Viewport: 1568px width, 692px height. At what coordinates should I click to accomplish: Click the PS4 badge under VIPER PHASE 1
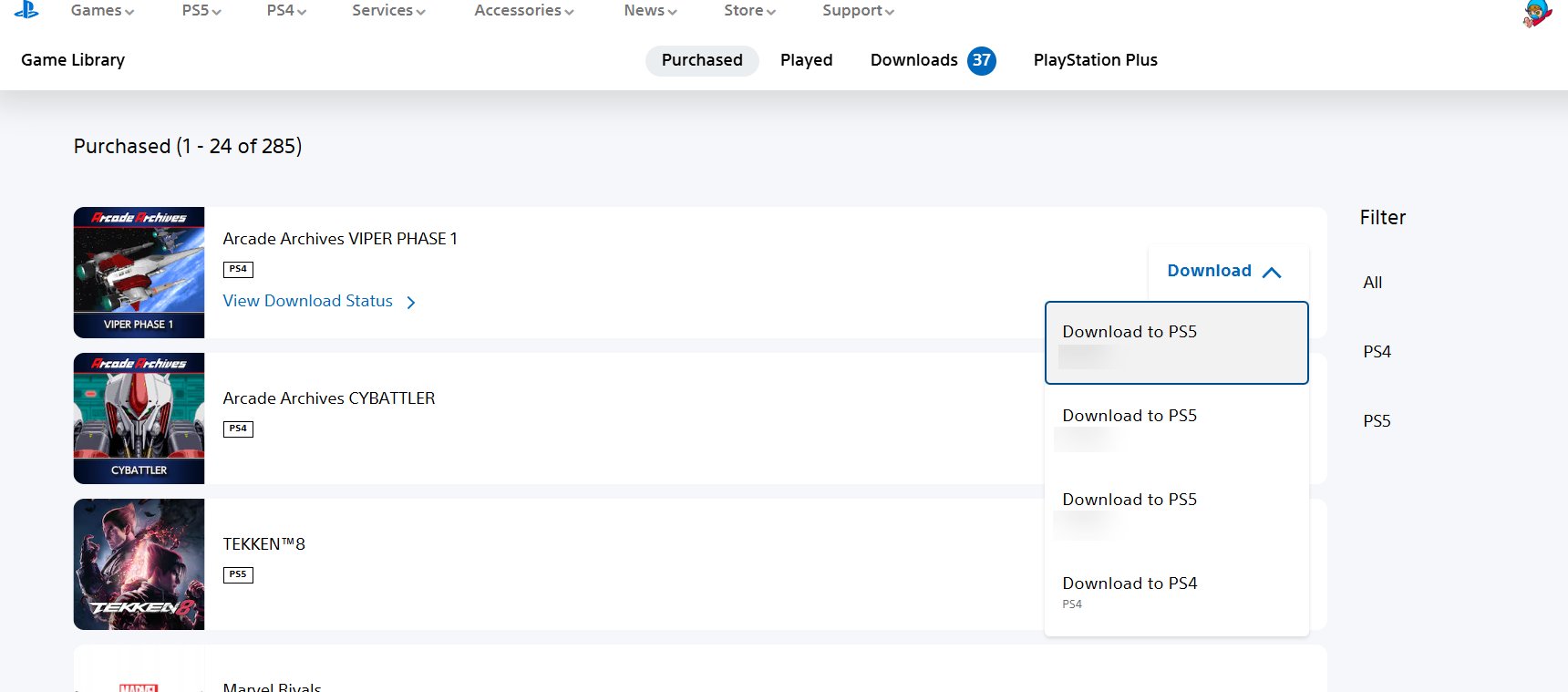pyautogui.click(x=238, y=269)
